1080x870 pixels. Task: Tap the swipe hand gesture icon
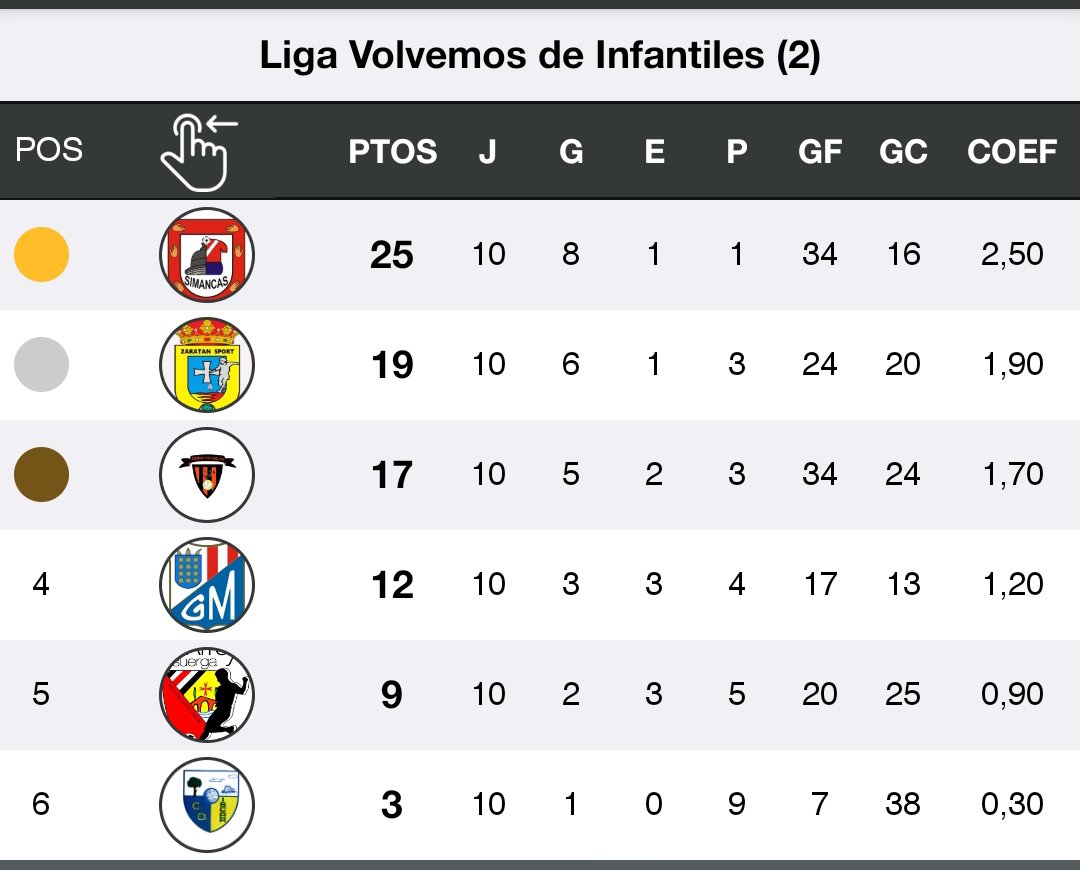[199, 152]
